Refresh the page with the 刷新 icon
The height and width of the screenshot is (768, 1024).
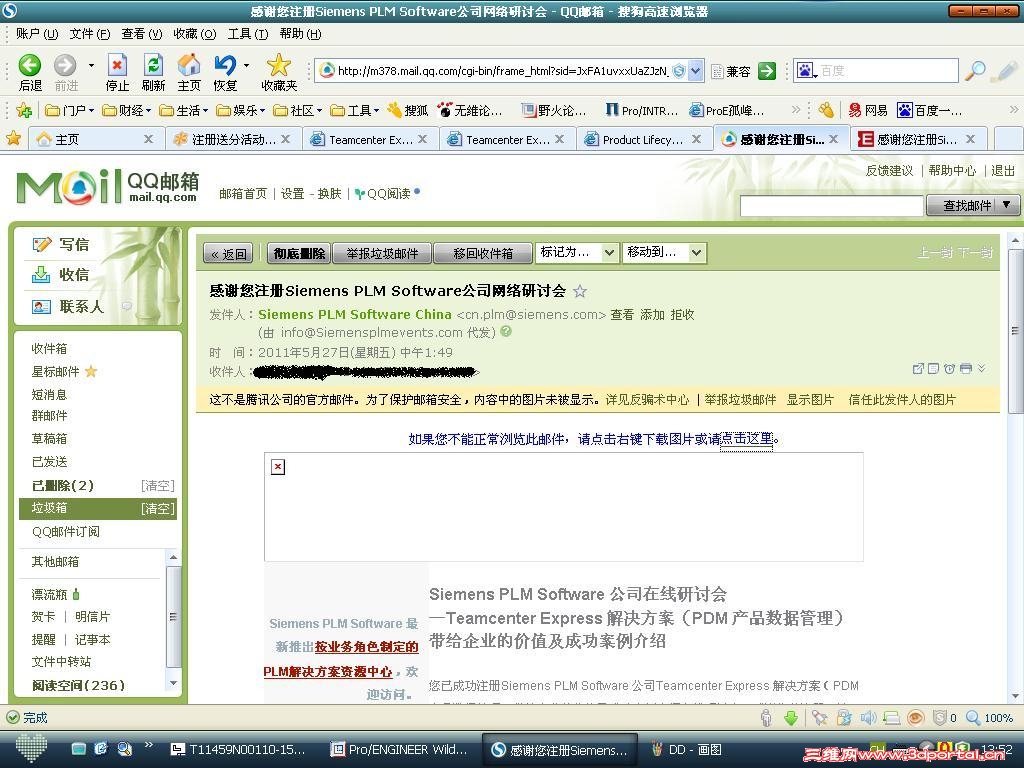click(153, 65)
